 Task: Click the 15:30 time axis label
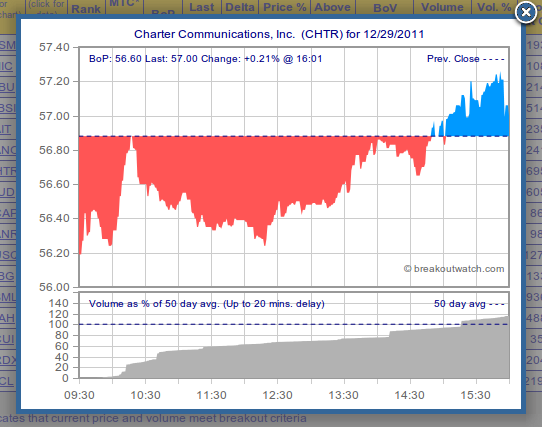click(475, 395)
